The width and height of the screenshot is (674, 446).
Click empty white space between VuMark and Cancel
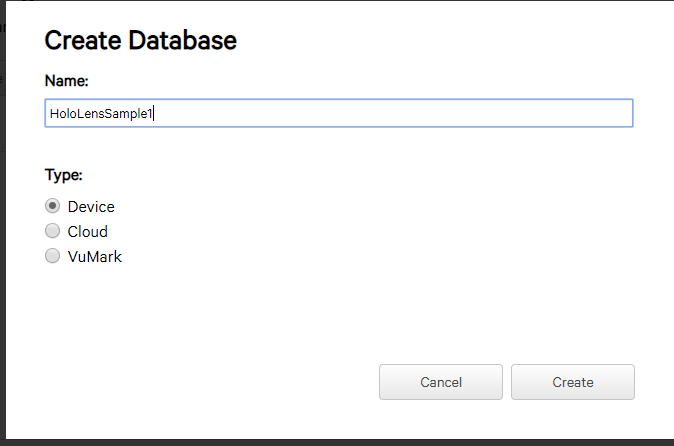[250, 320]
